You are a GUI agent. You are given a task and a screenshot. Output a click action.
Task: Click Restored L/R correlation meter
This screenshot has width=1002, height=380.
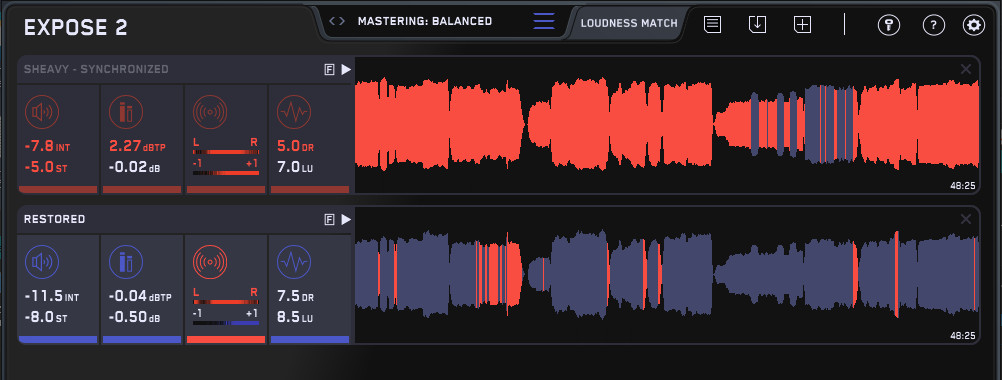click(x=226, y=297)
